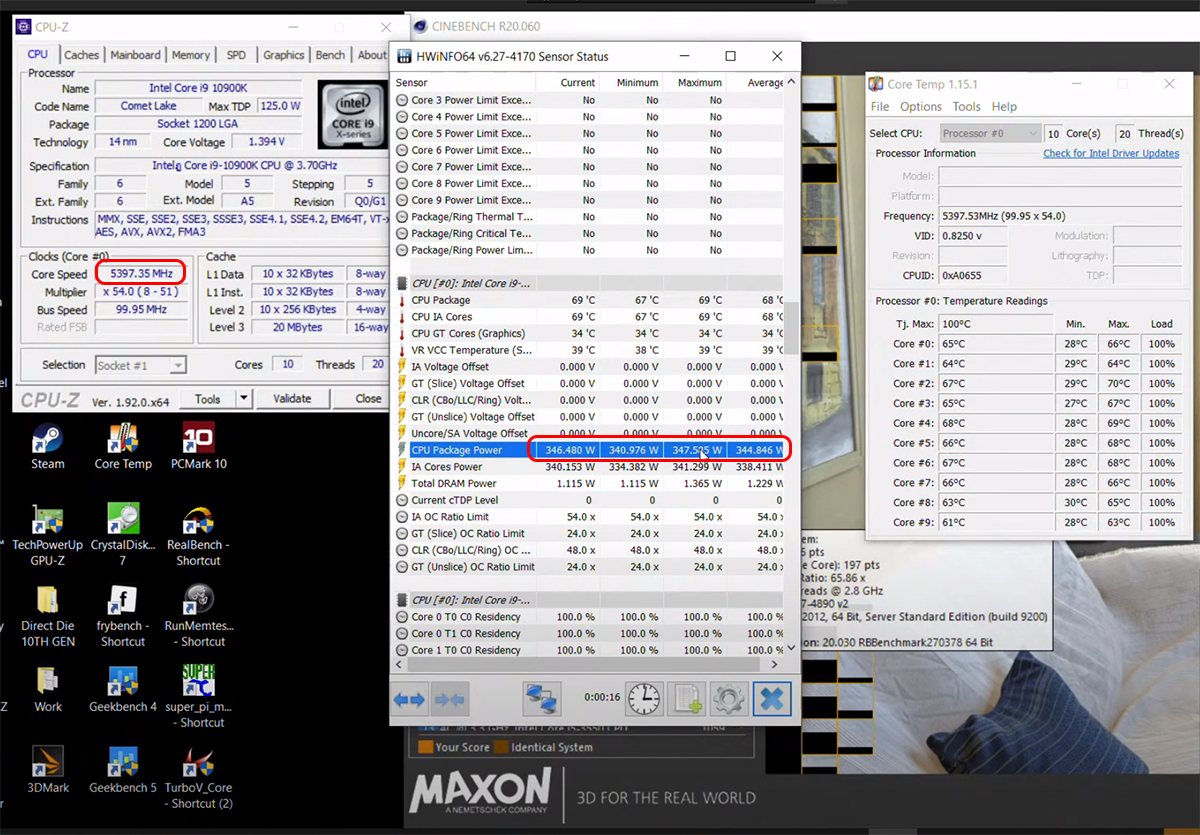1200x835 pixels.
Task: Open the Work folder on the desktop
Action: 47,689
